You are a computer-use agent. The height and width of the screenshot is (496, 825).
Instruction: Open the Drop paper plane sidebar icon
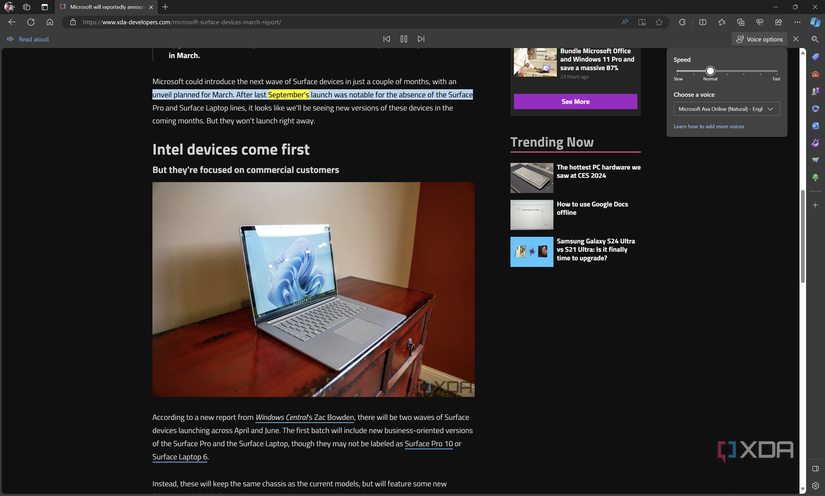(x=815, y=160)
